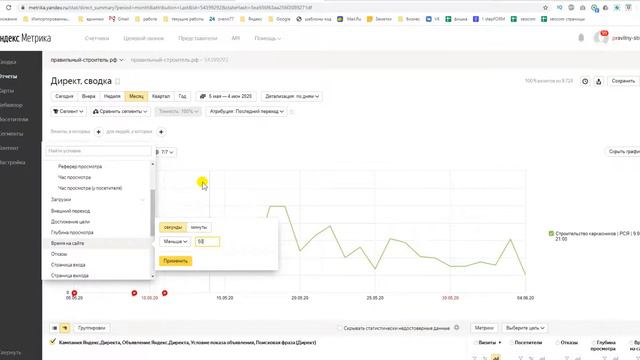This screenshot has height=360, width=640.
Task: Open the Сравнить сегменты dropdown
Action: (120, 111)
